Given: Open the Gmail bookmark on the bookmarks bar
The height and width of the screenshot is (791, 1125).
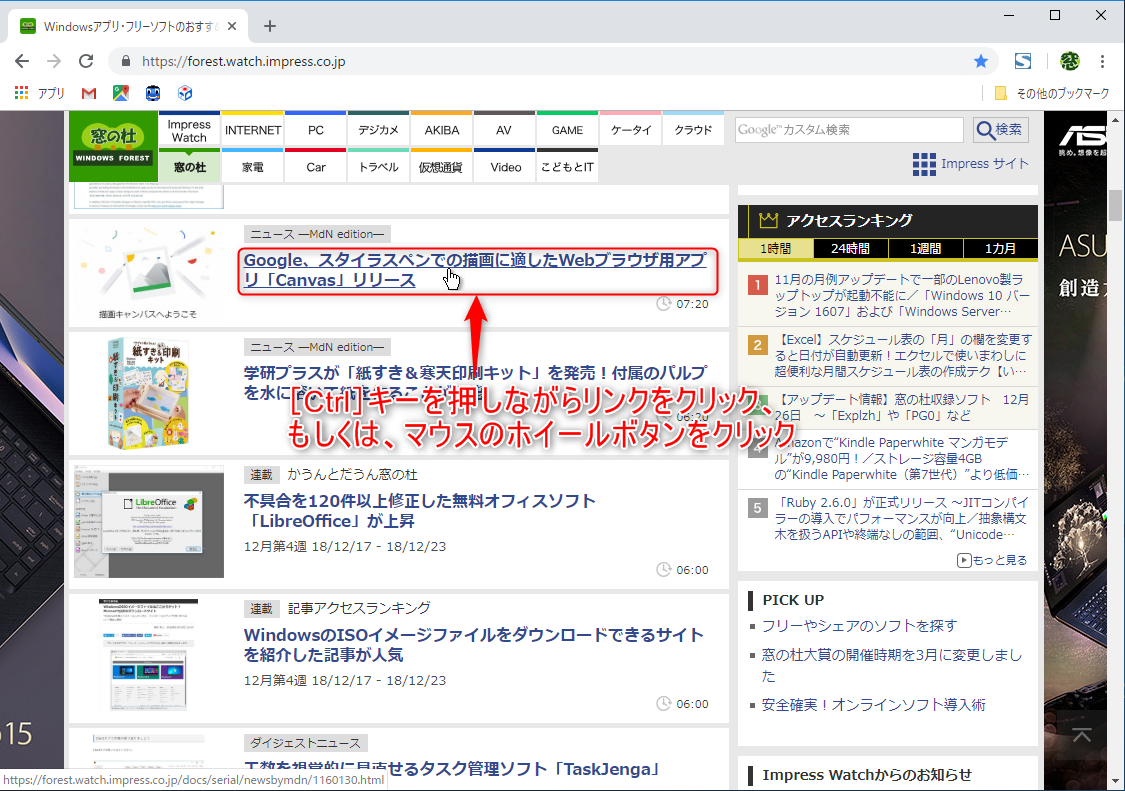Looking at the screenshot, I should (x=88, y=92).
